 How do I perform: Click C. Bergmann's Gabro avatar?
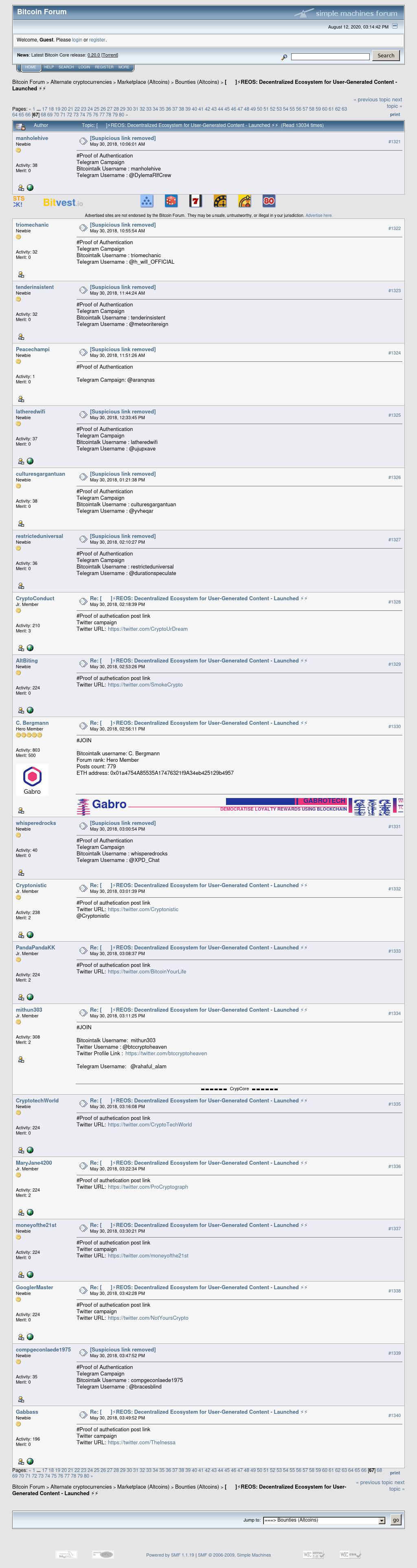32,780
